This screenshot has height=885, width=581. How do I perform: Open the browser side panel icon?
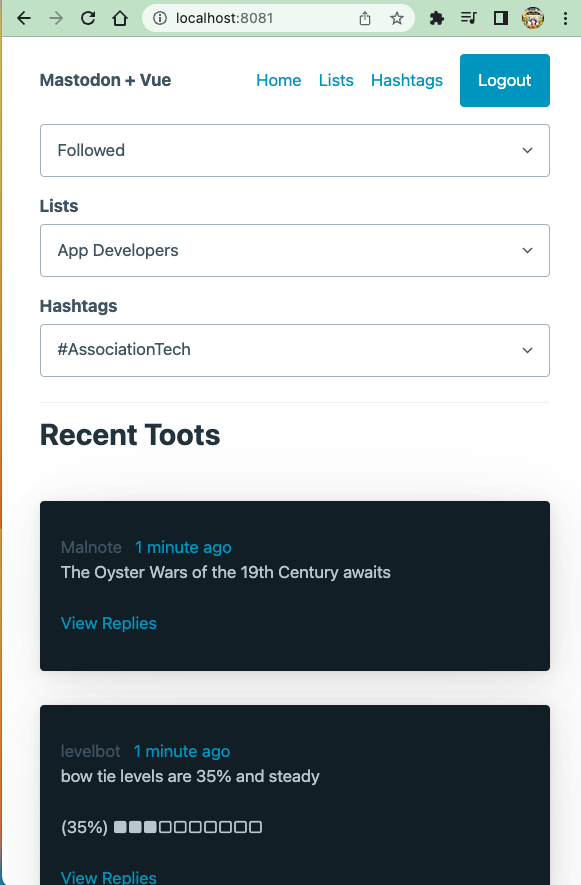tap(500, 18)
